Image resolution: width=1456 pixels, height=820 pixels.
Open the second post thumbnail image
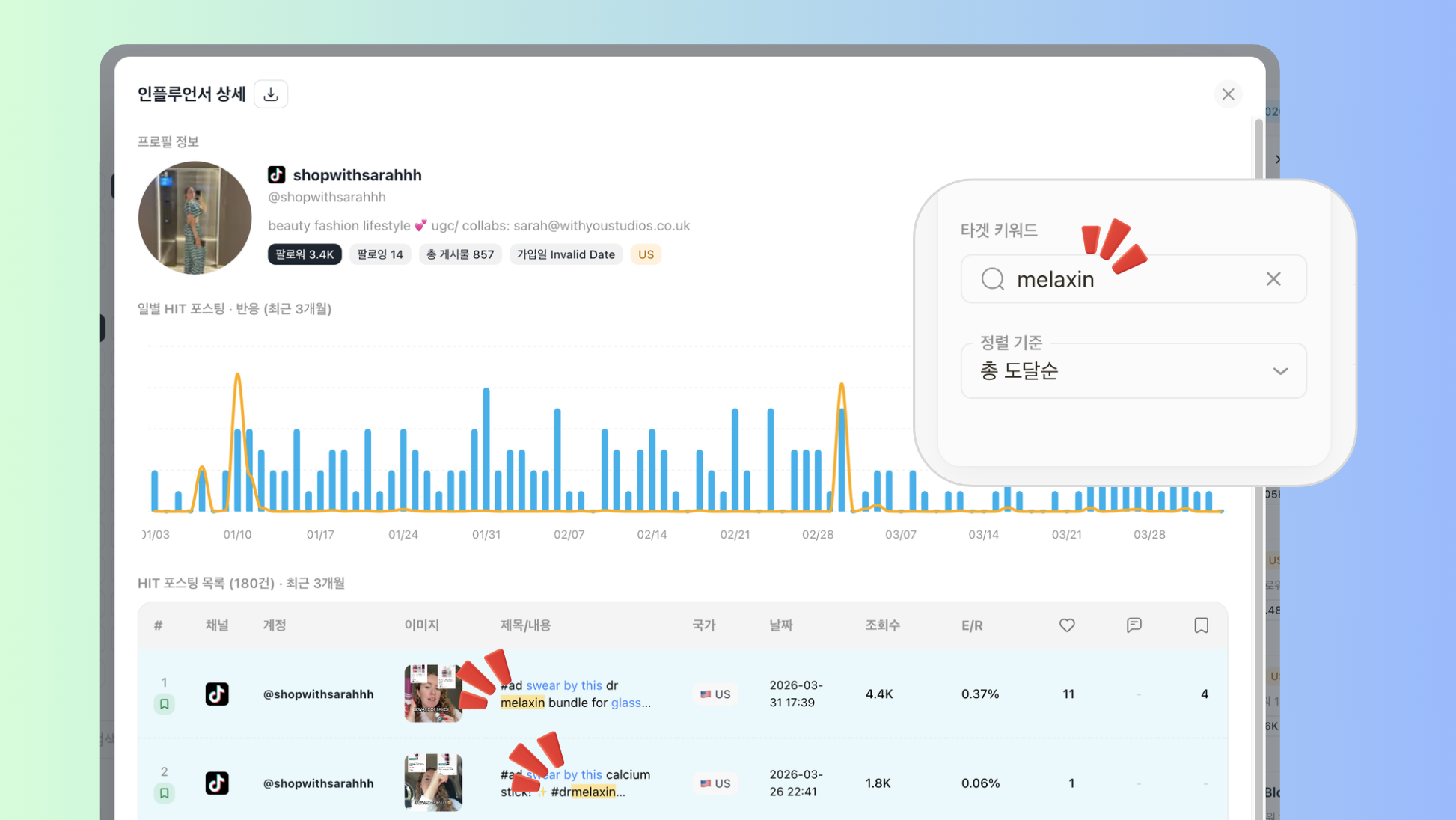(432, 783)
